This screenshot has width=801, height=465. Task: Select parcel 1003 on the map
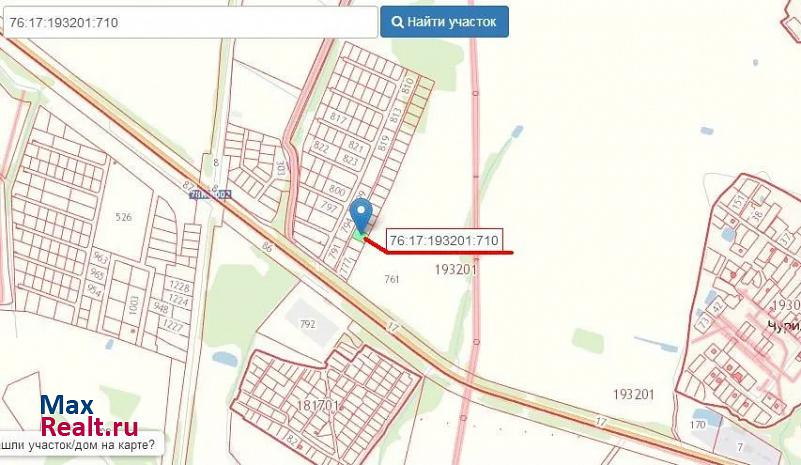(134, 305)
